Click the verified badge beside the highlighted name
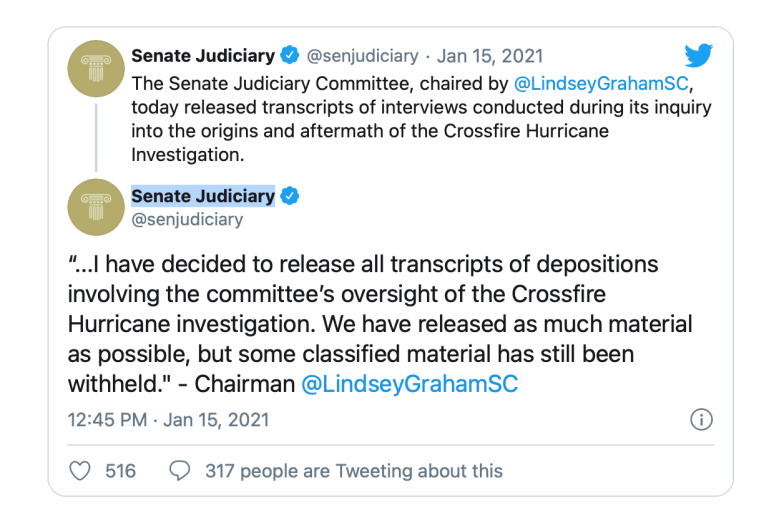Viewport: 774px width, 528px height. click(x=290, y=196)
